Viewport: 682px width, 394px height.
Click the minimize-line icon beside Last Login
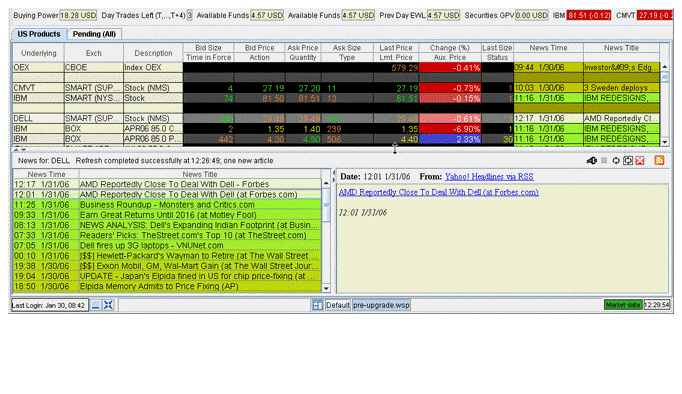tap(96, 305)
